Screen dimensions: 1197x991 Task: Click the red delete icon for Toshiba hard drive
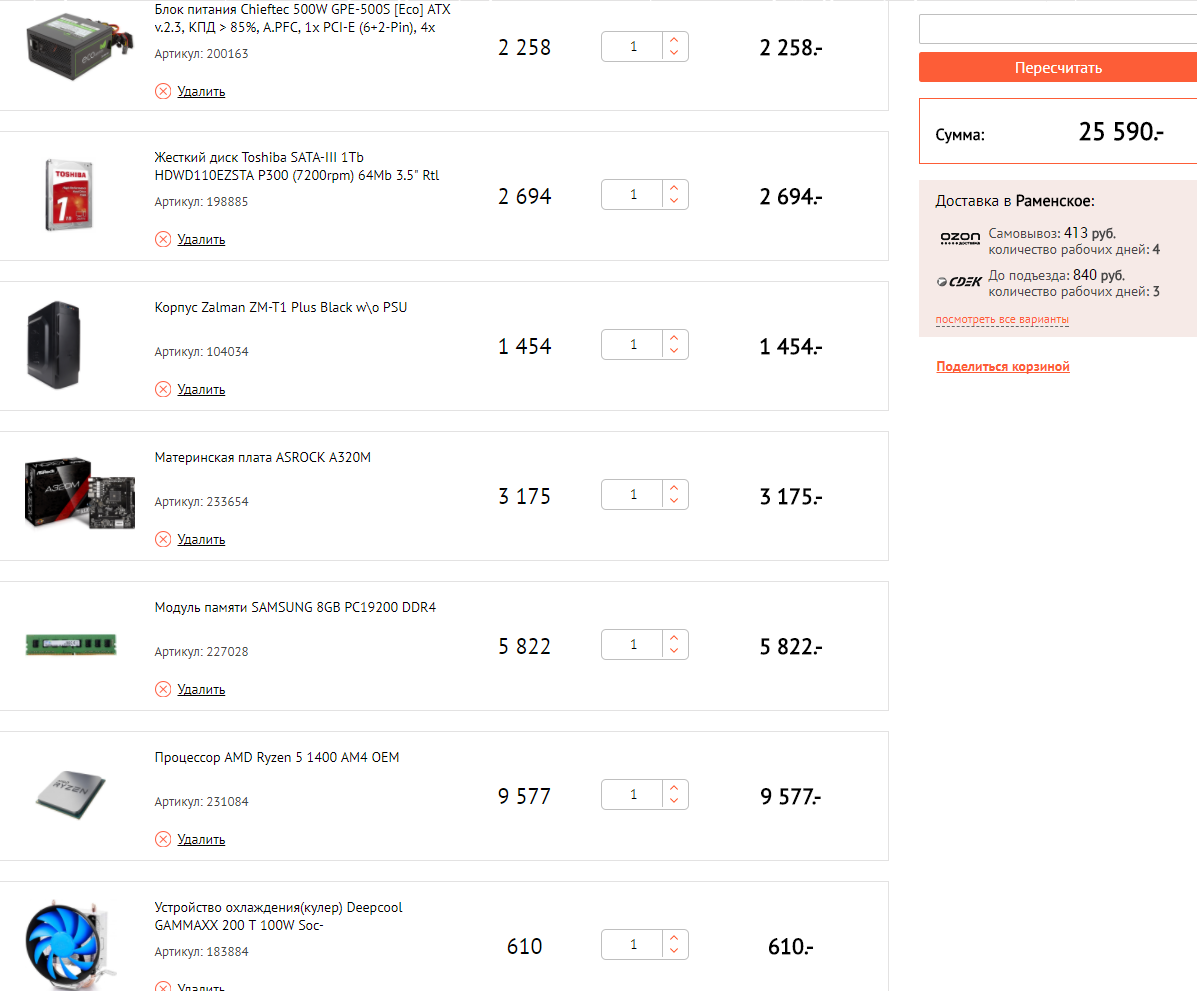pyautogui.click(x=163, y=239)
